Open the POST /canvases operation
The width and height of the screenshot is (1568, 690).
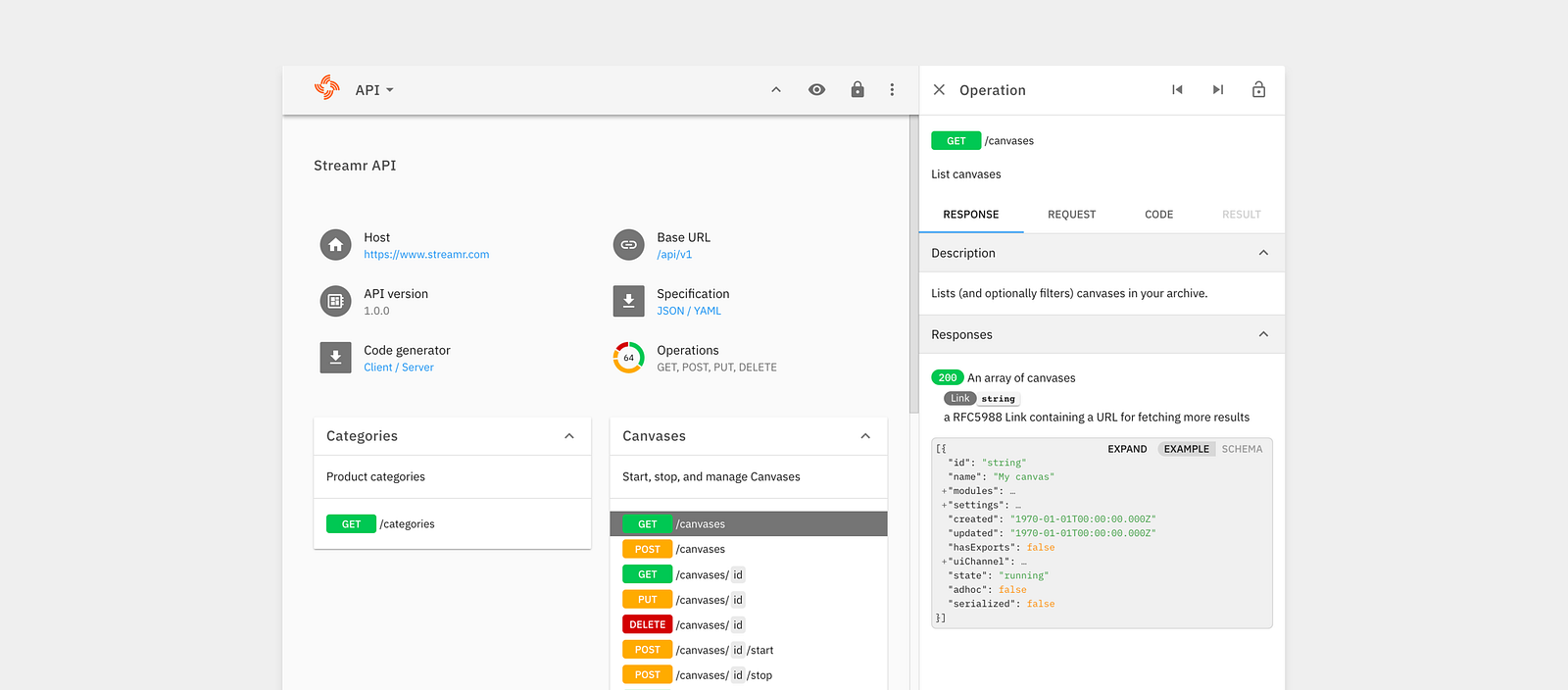749,550
